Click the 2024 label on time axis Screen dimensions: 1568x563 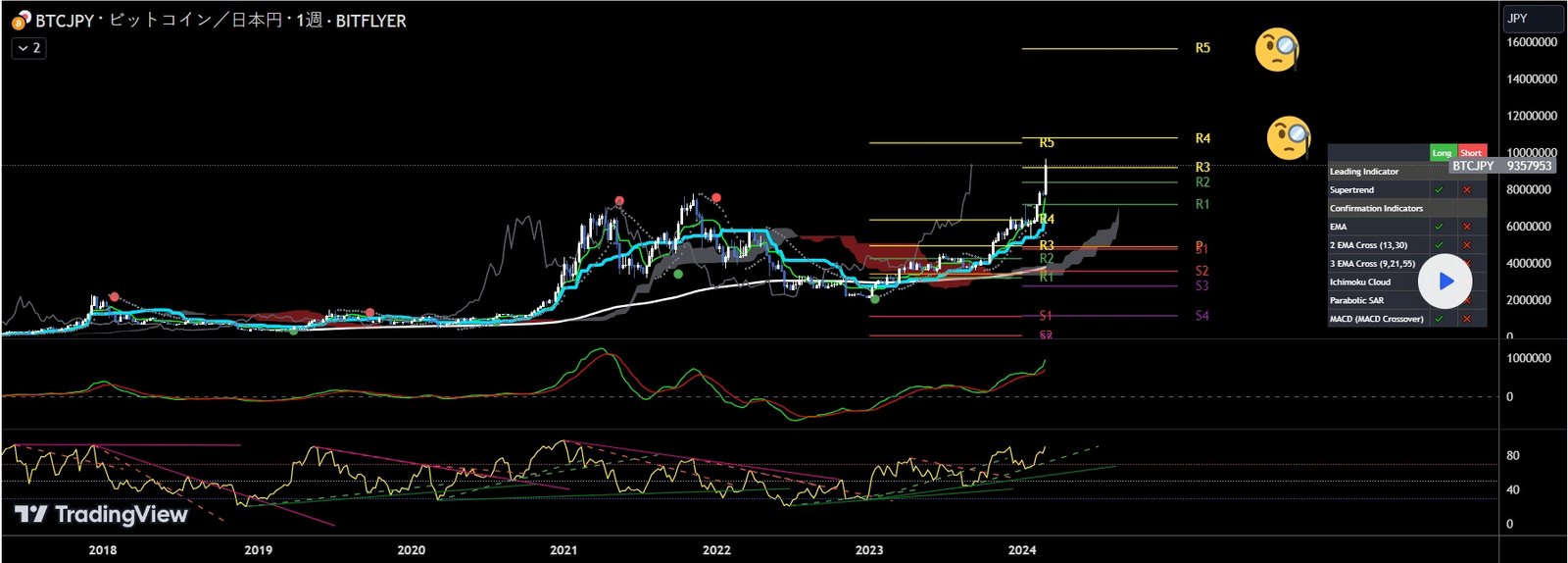(x=1022, y=550)
